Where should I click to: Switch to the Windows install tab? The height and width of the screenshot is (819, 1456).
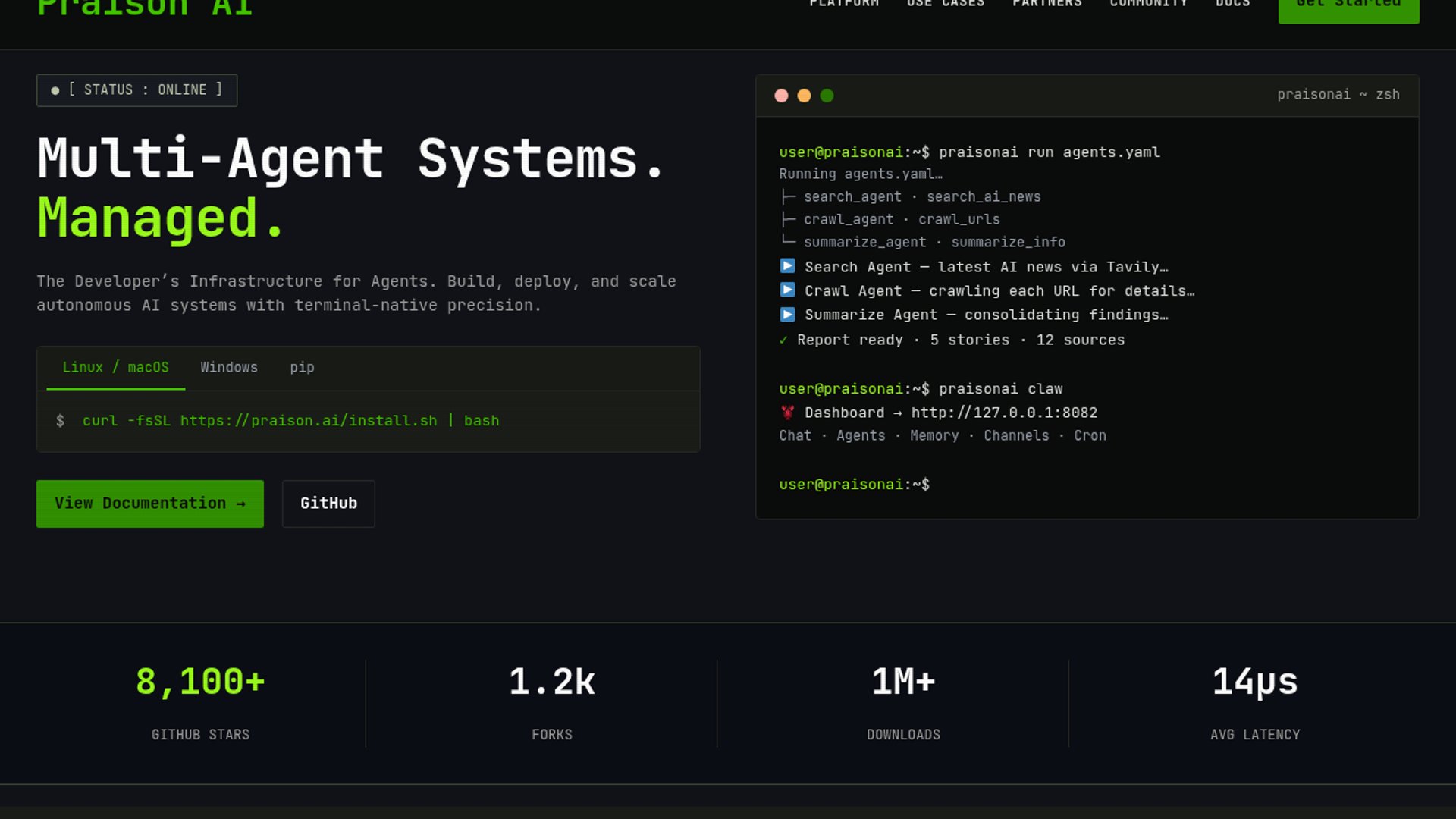[x=229, y=368]
